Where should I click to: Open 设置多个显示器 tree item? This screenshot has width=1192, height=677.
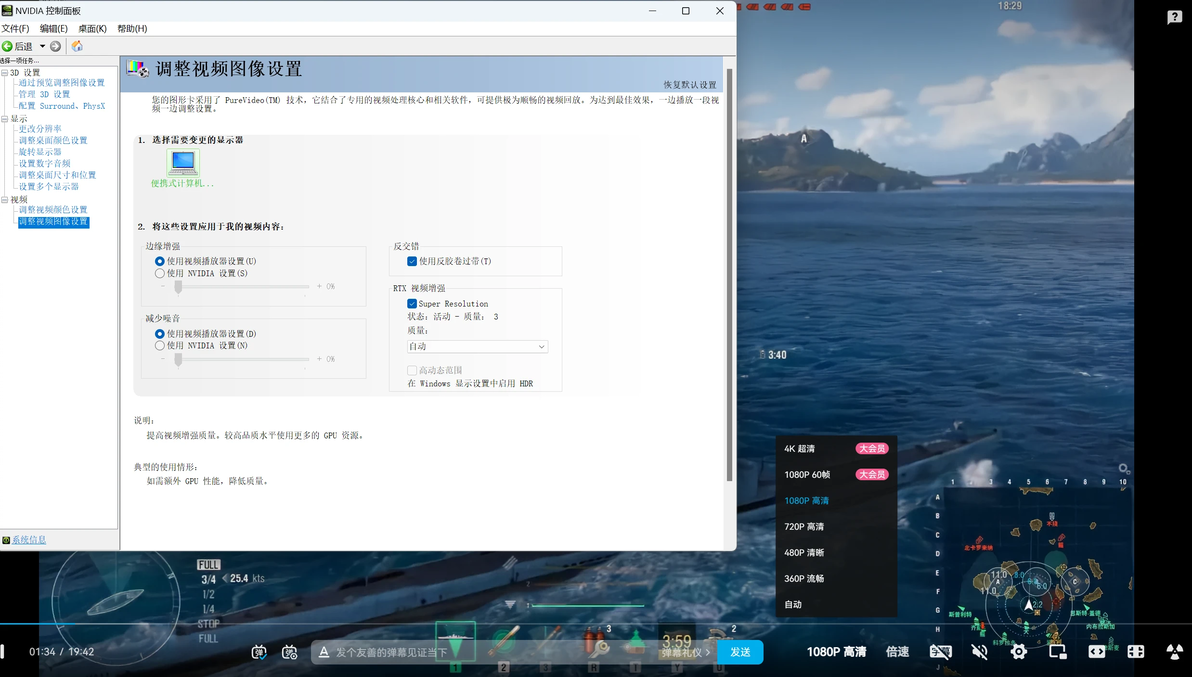[49, 186]
